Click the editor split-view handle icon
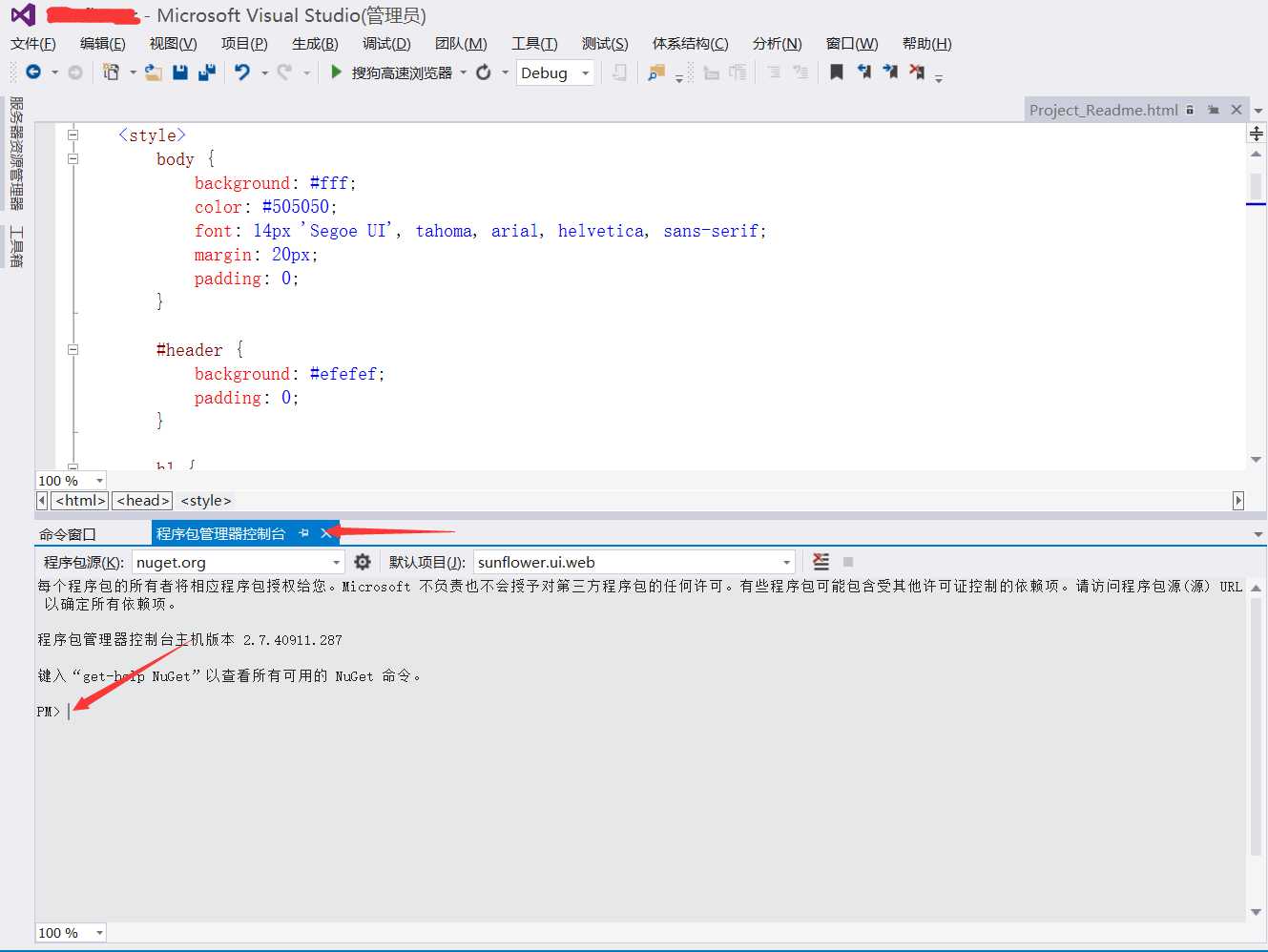This screenshot has height=952, width=1268. [1257, 134]
